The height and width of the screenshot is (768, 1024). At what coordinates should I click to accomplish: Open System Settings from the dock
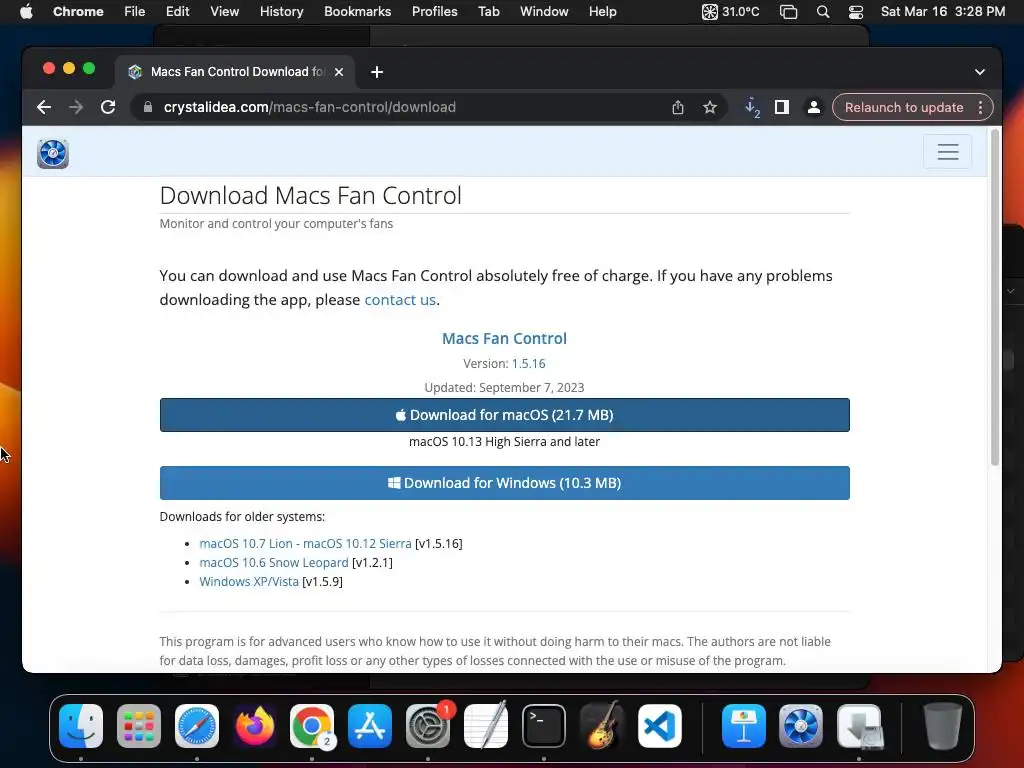pyautogui.click(x=428, y=726)
